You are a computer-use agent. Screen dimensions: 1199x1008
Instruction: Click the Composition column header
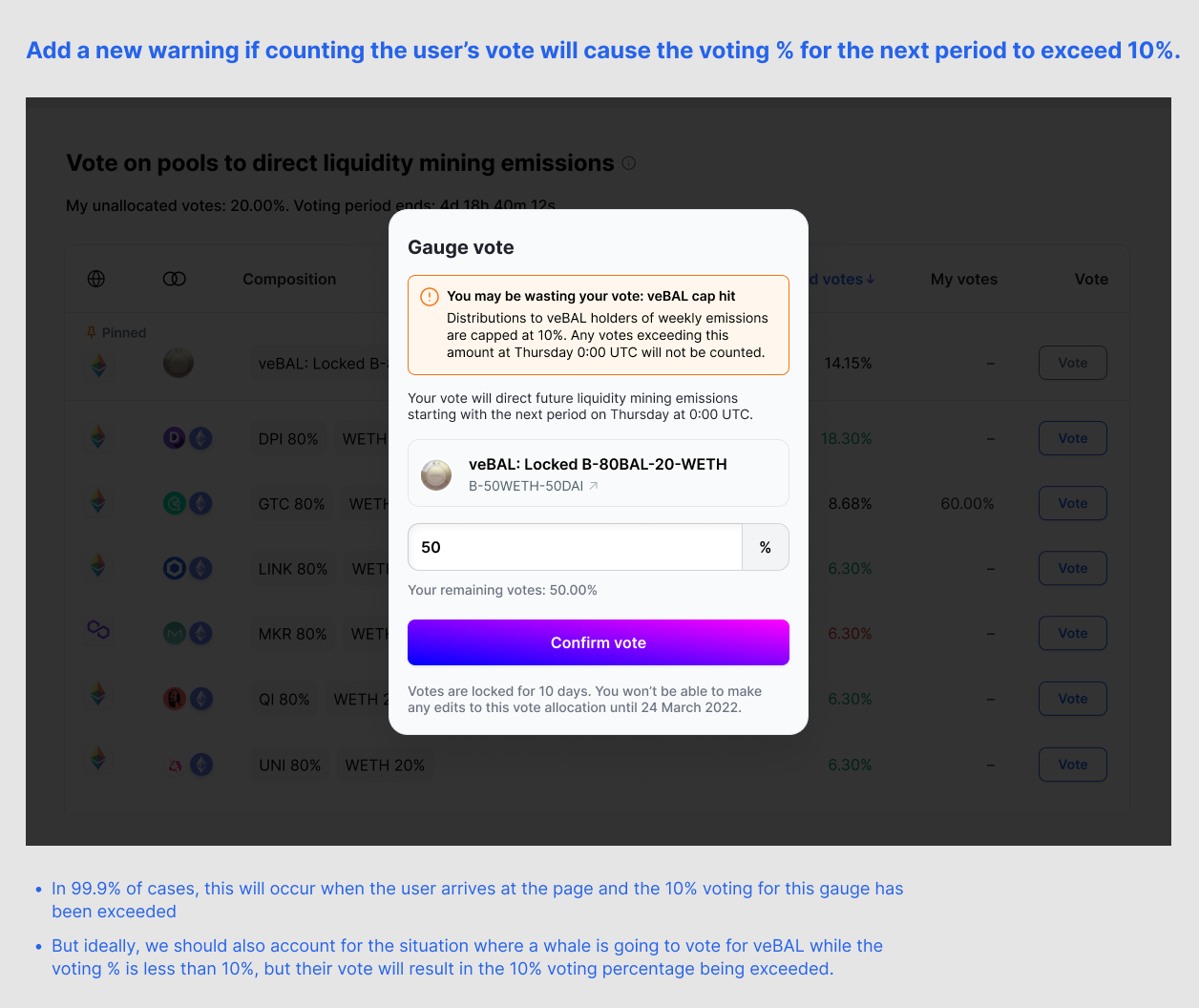pyautogui.click(x=289, y=279)
